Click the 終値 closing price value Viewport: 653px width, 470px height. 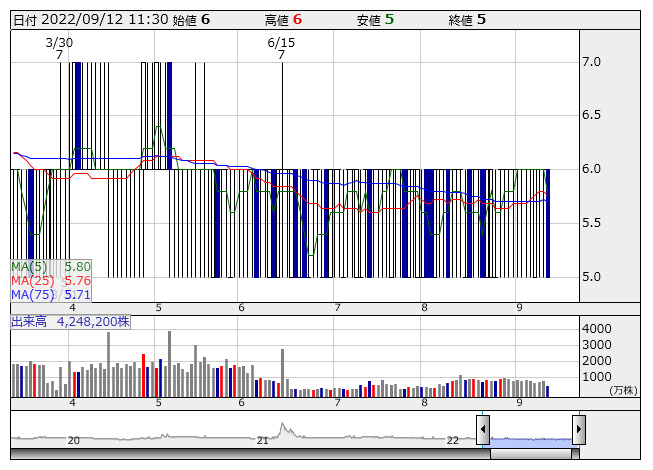click(x=481, y=19)
